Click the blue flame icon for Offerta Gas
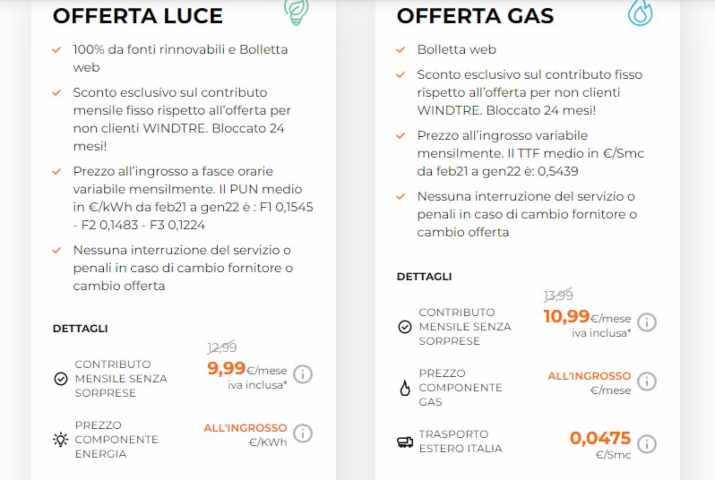 [x=641, y=11]
